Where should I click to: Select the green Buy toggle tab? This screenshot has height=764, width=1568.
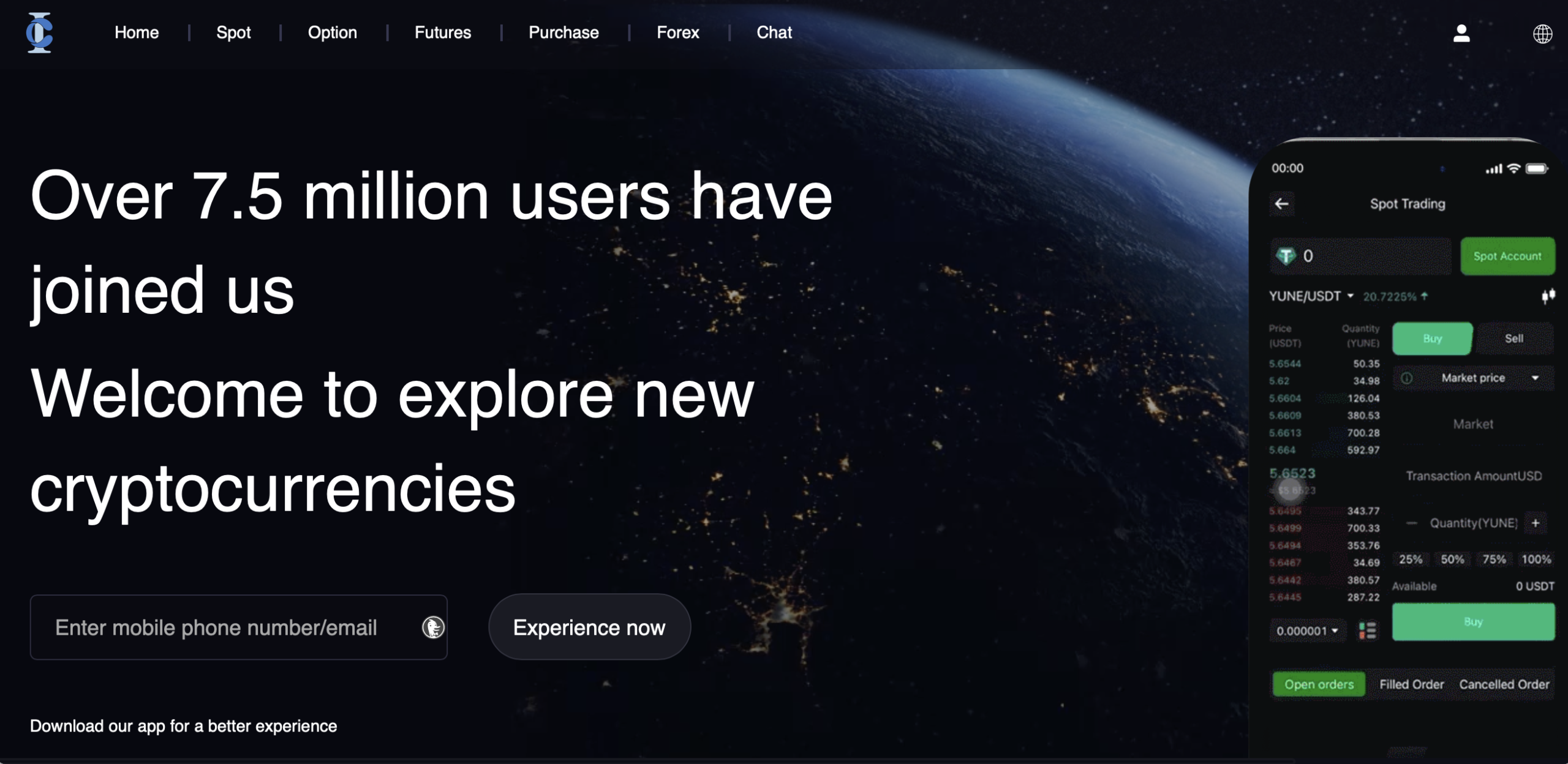pos(1432,339)
